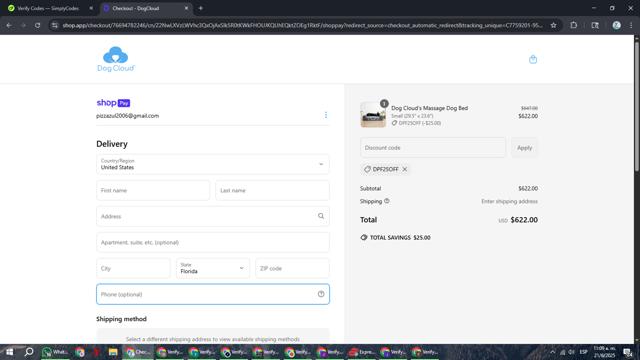Screen dimensions: 640x360
Task: Open the Expre... app in taskbar
Action: [362, 352]
